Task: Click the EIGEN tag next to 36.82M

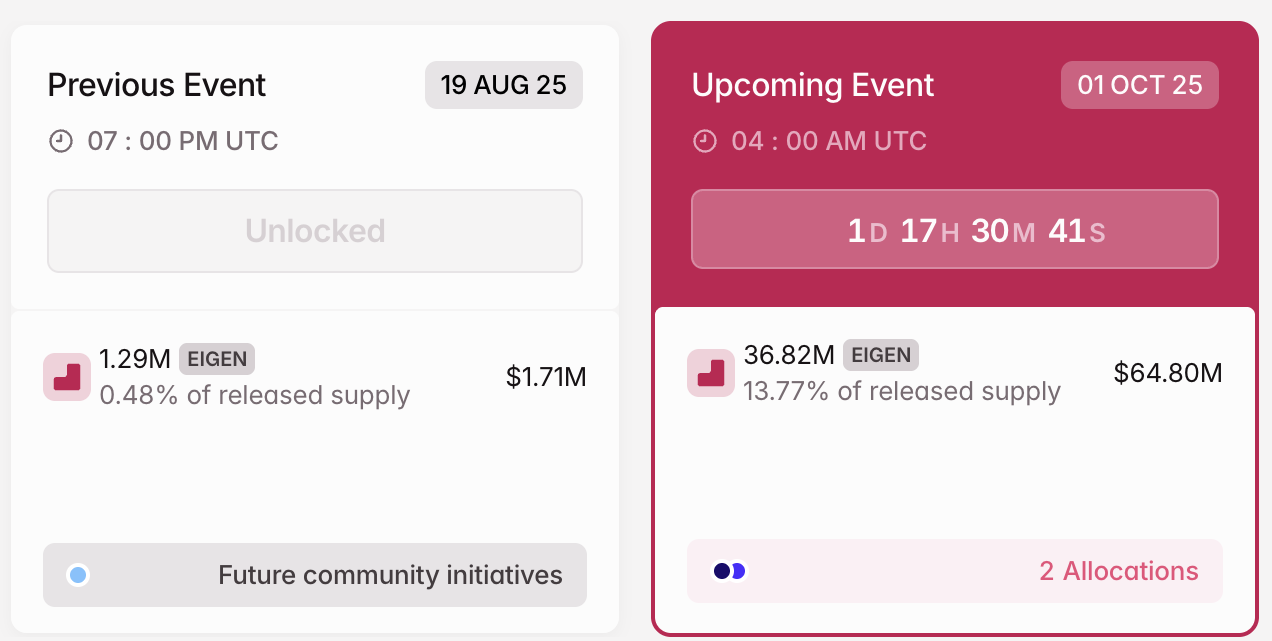Action: 880,354
